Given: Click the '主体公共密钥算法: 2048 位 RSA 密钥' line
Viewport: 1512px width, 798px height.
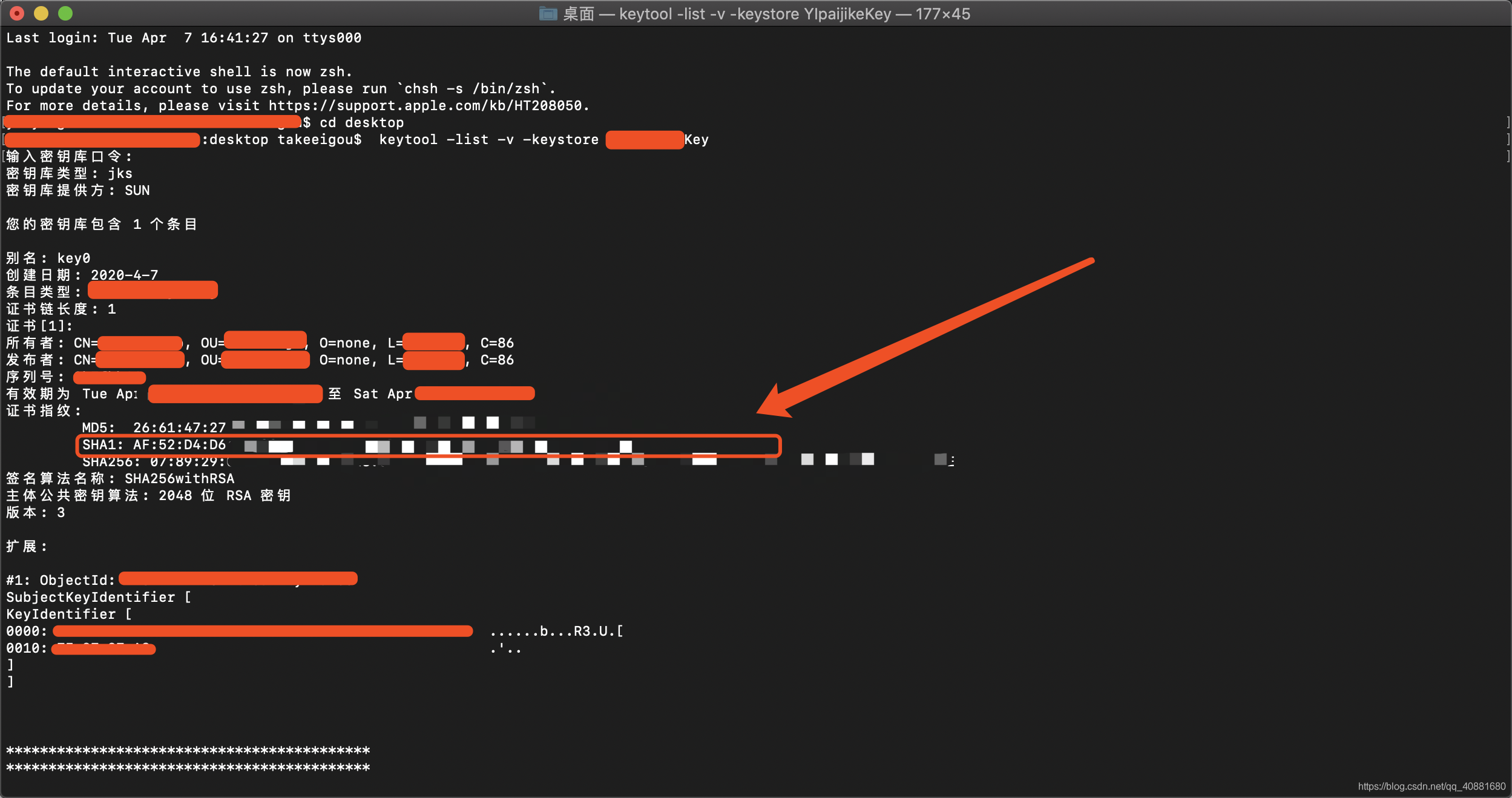Looking at the screenshot, I should (148, 495).
